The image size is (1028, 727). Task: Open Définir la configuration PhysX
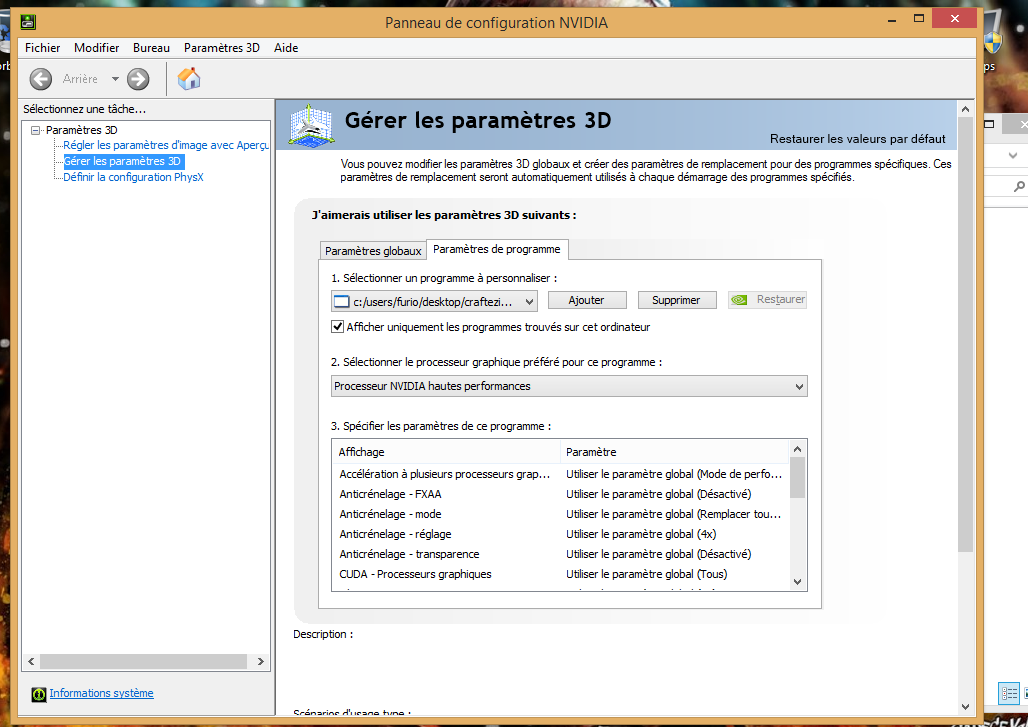(x=133, y=177)
